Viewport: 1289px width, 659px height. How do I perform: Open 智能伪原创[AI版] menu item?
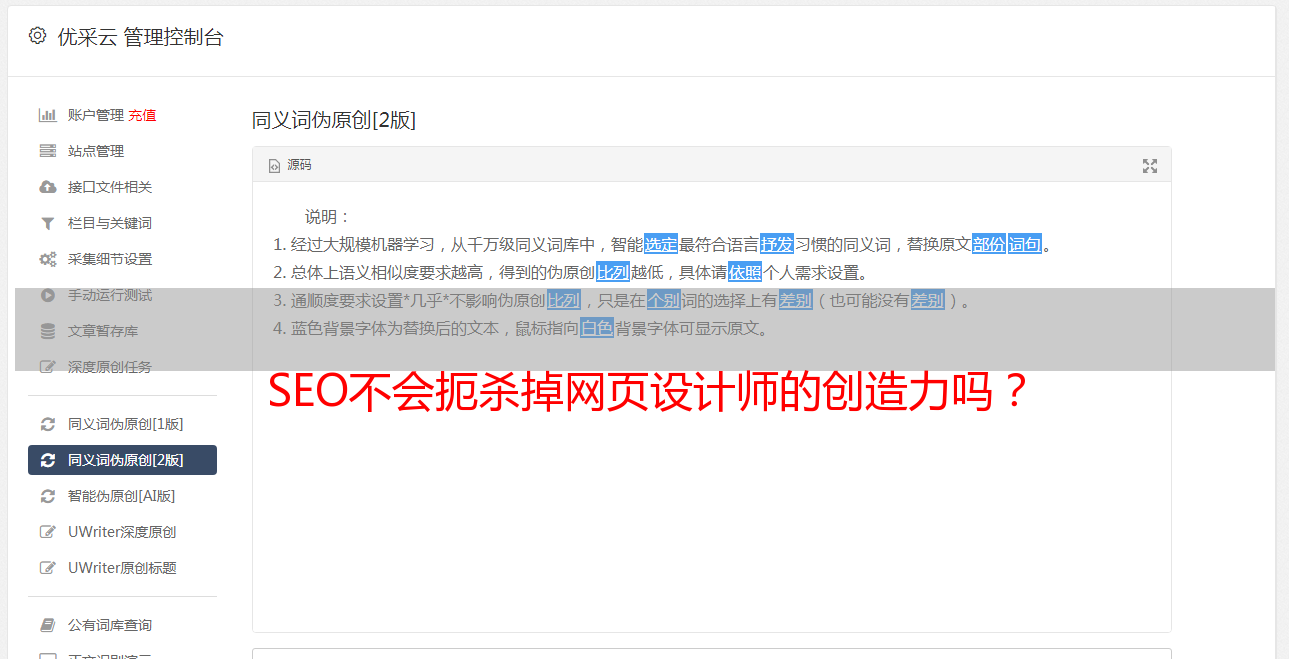122,496
